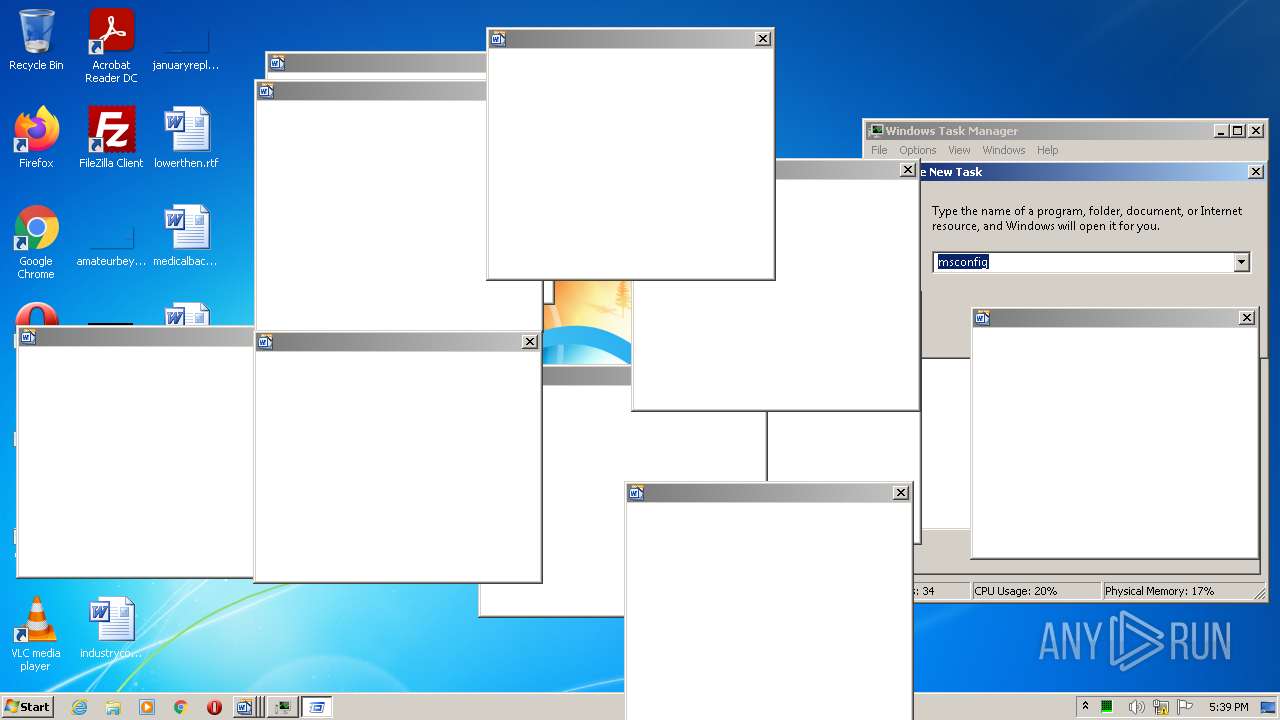Screen dimensions: 1280x720
Task: Open the medicalbac... document icon
Action: click(x=186, y=236)
